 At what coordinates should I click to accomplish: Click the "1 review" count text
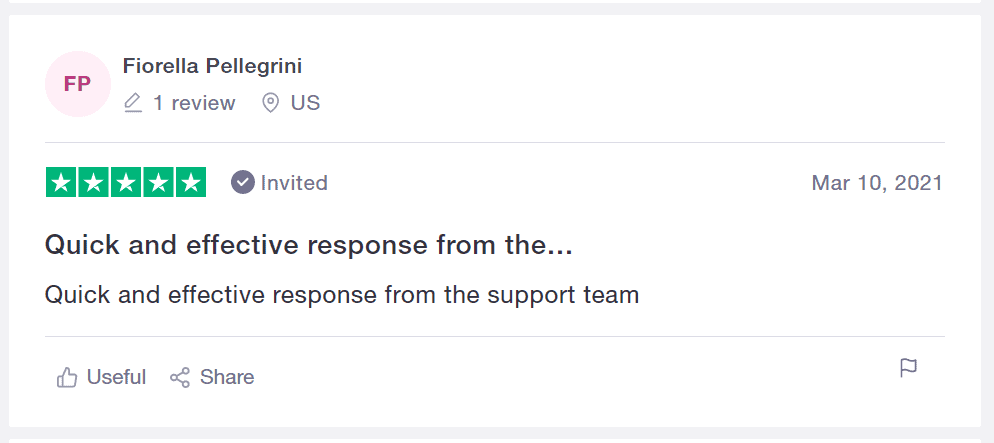(x=195, y=103)
